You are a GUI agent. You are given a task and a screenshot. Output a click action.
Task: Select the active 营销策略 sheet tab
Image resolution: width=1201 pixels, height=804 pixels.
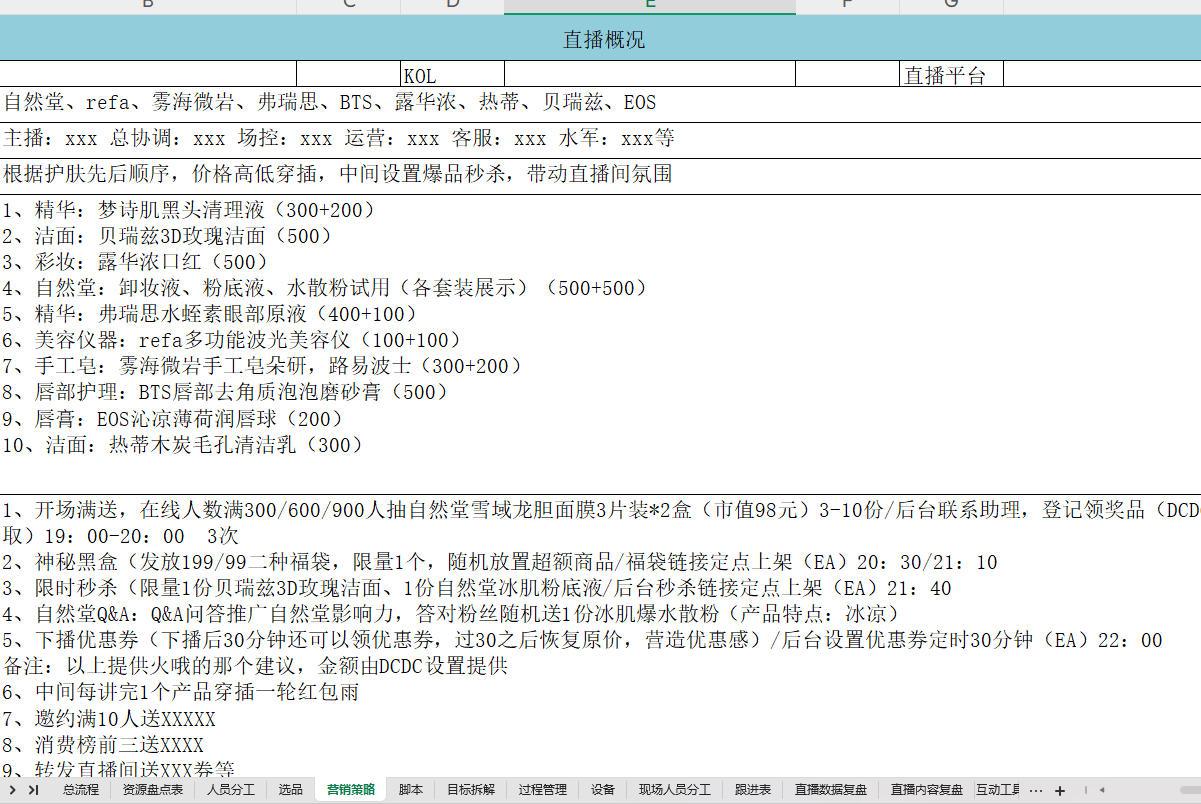tap(351, 790)
